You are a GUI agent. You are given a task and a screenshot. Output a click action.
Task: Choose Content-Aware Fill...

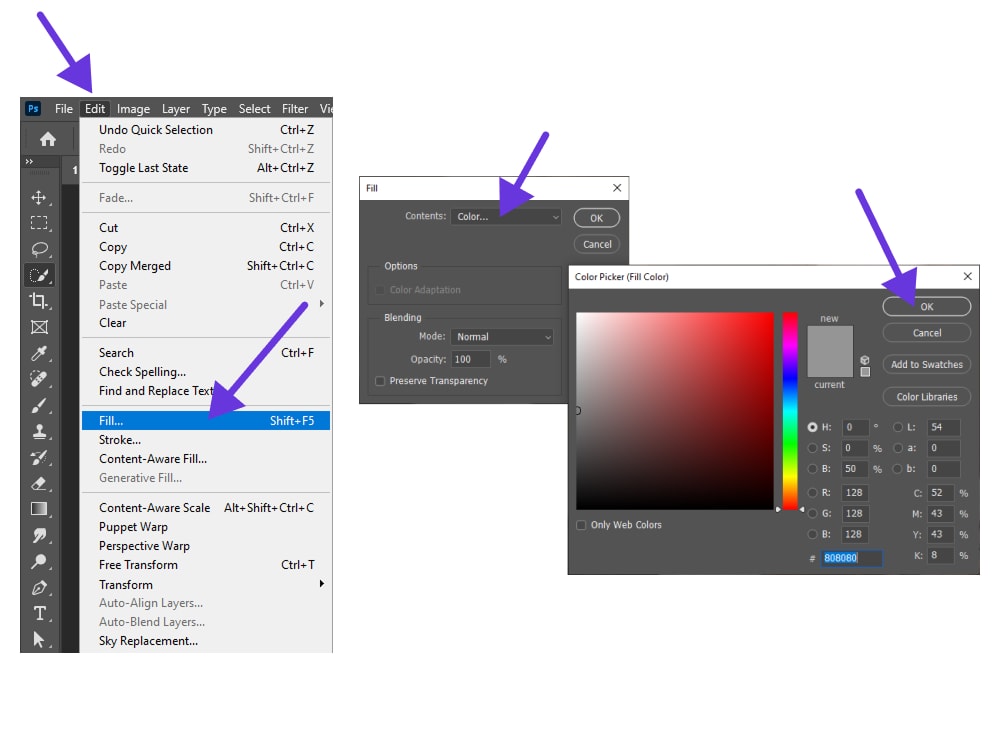pyautogui.click(x=206, y=459)
